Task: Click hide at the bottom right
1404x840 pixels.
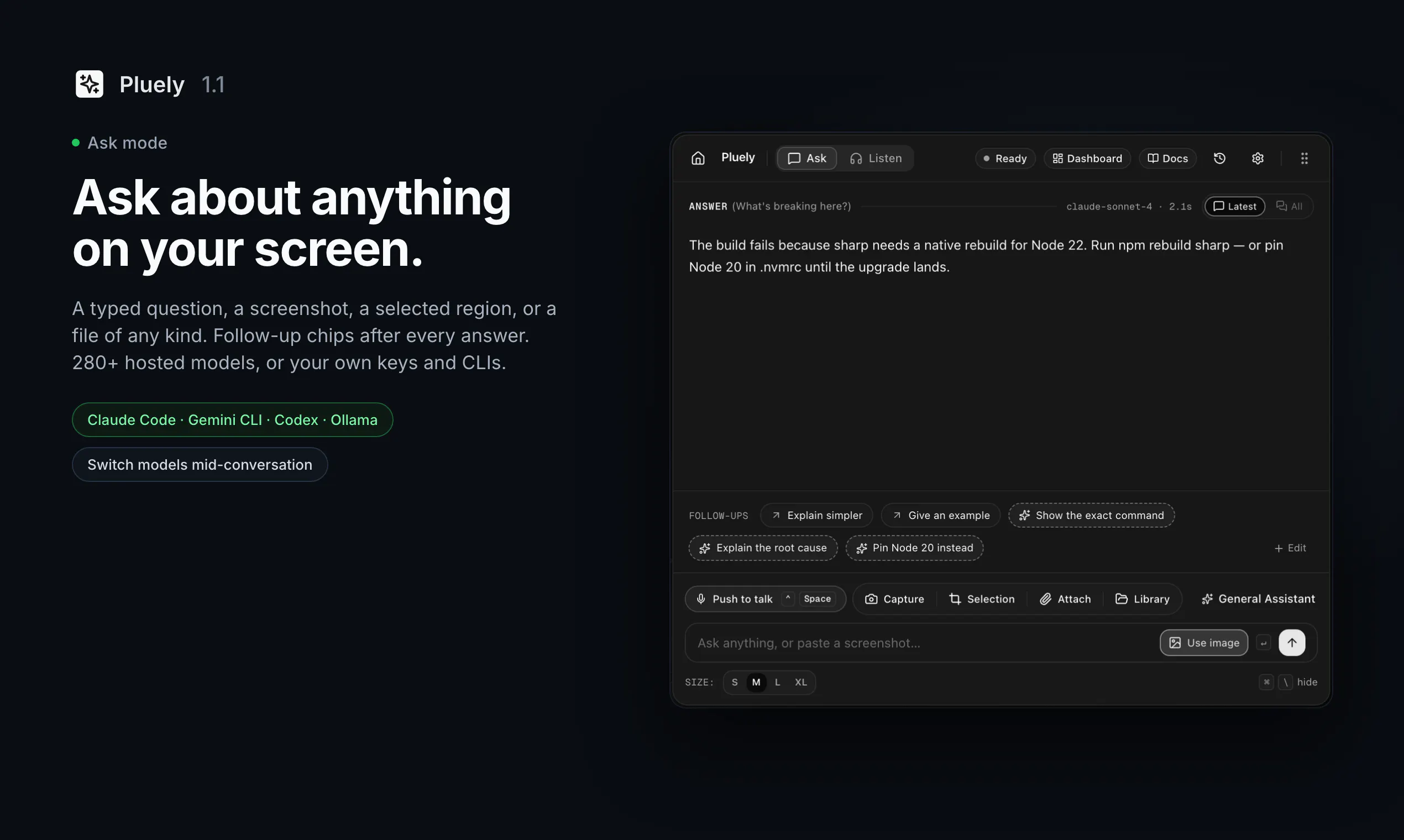Action: tap(1307, 683)
